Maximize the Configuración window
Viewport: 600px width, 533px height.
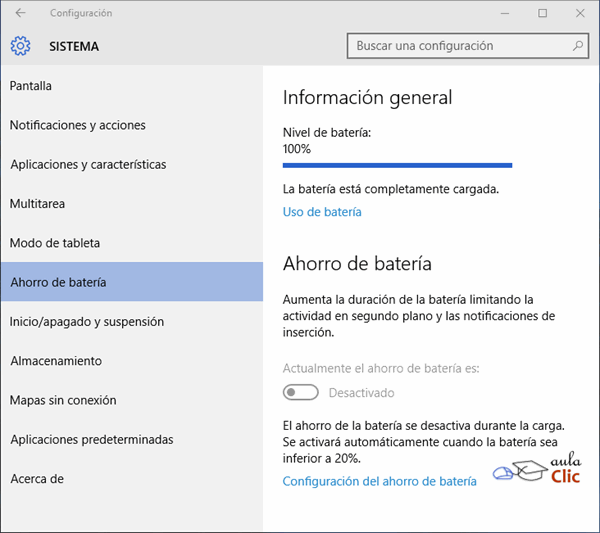click(542, 13)
